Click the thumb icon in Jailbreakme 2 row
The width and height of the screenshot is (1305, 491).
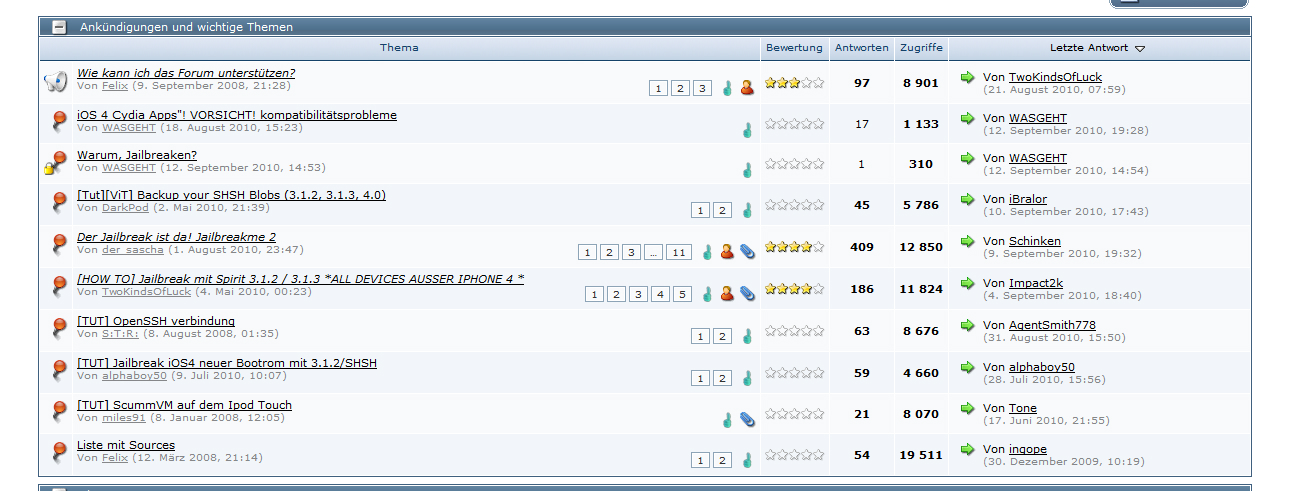click(708, 252)
